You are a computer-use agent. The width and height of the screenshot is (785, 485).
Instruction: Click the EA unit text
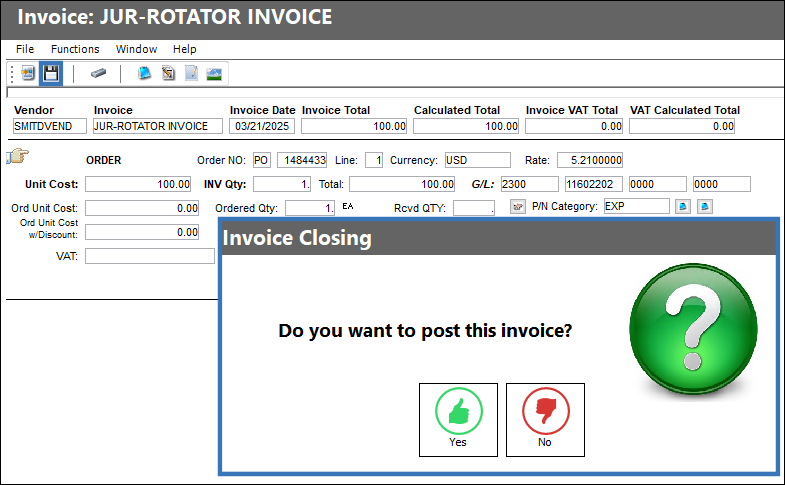[x=348, y=206]
